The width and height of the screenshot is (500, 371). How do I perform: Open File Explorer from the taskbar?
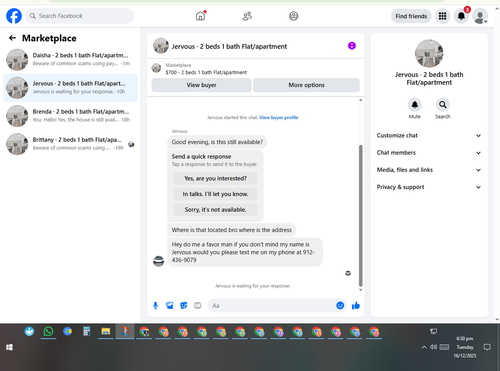pyautogui.click(x=106, y=331)
